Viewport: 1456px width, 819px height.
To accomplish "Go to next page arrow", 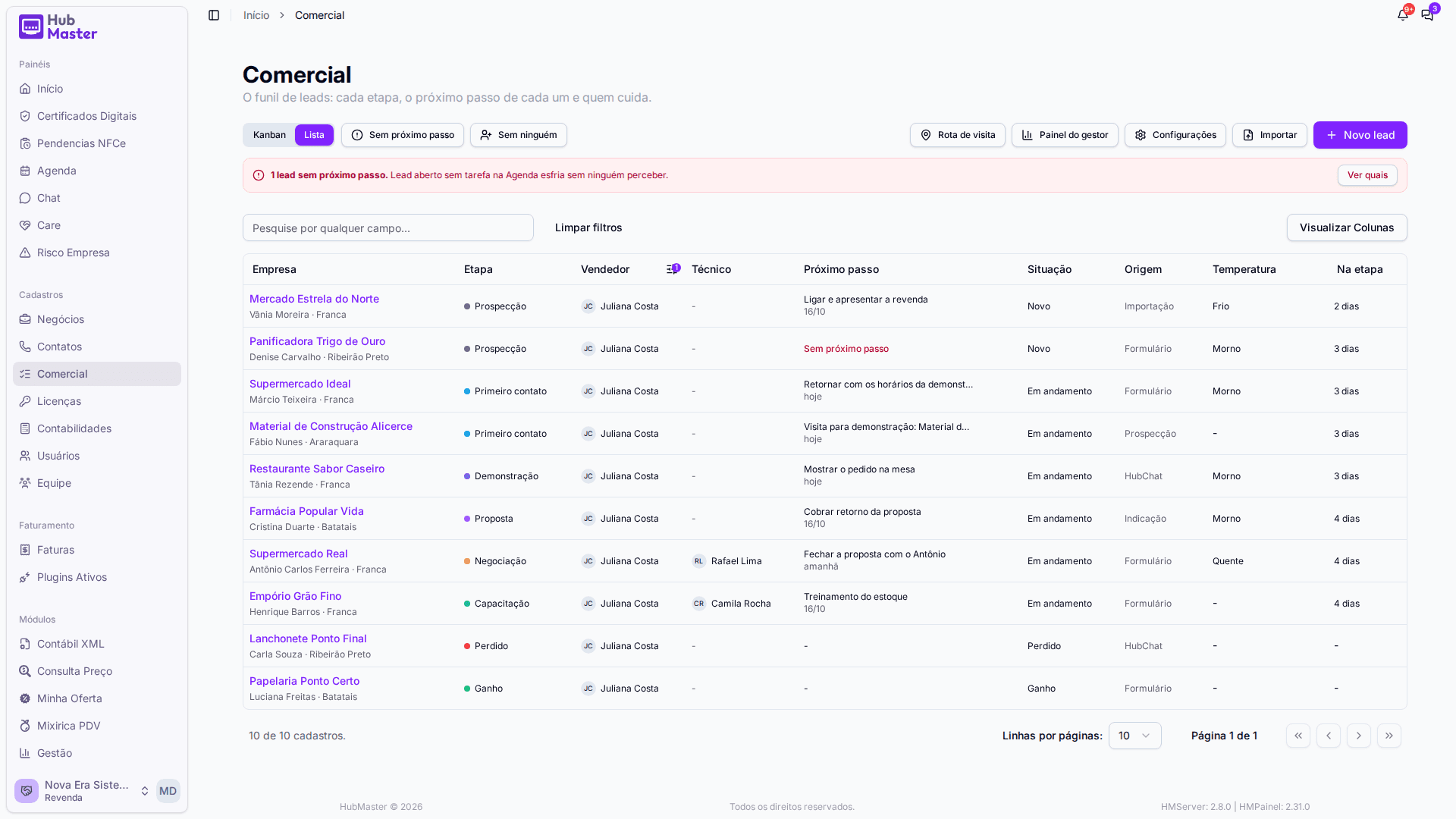I will [1358, 736].
